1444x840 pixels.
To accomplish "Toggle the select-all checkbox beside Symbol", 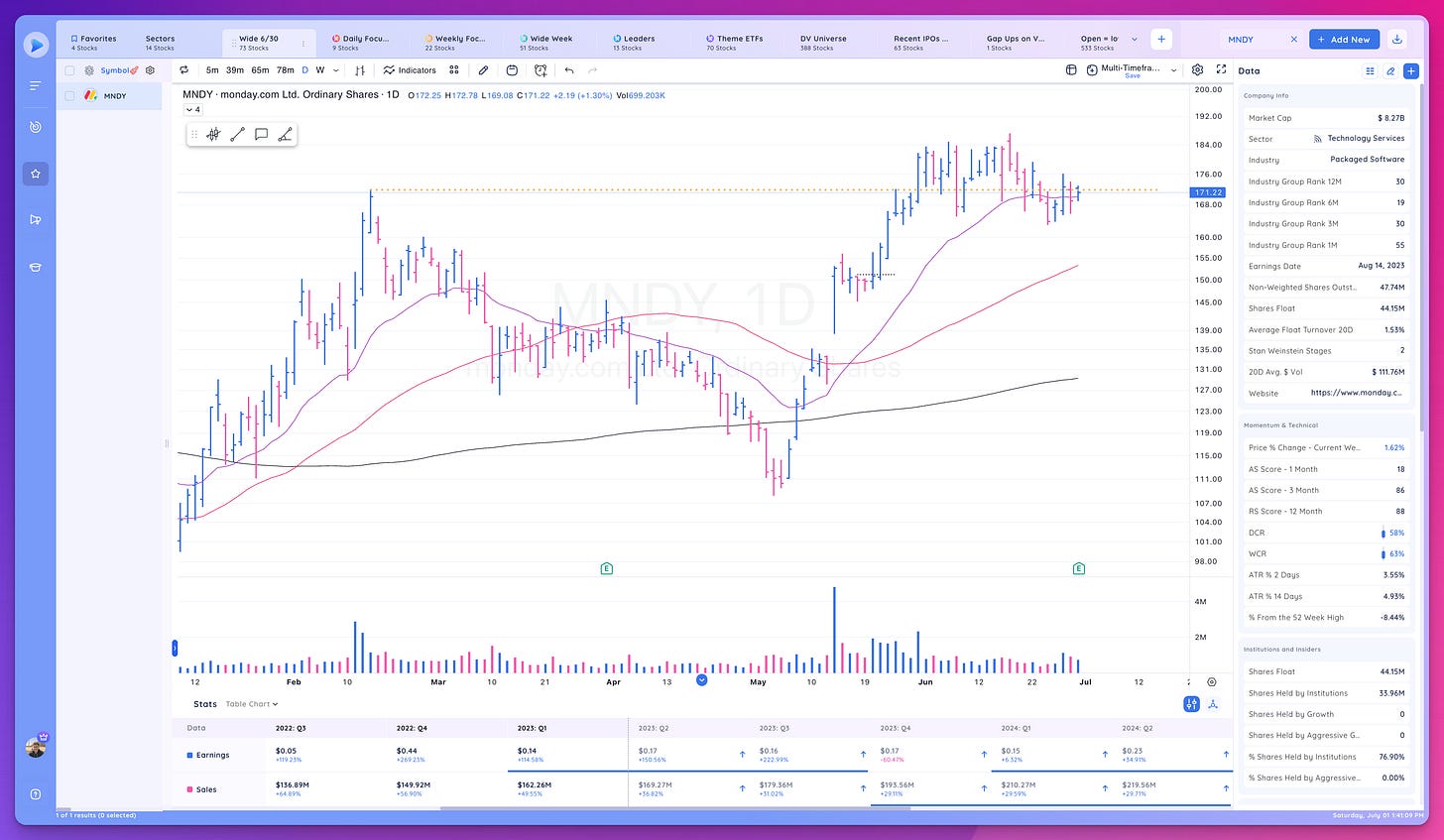I will point(69,70).
